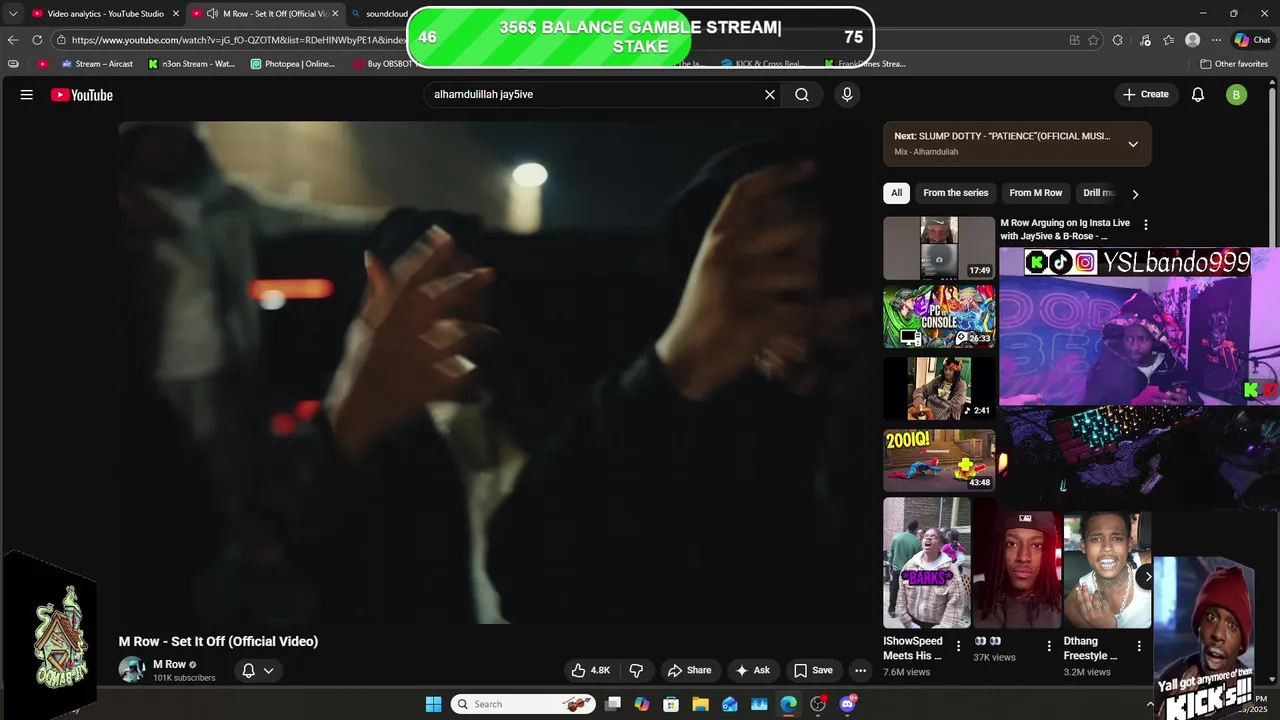Image resolution: width=1280 pixels, height=720 pixels.
Task: Select the From the series chip
Action: click(955, 193)
